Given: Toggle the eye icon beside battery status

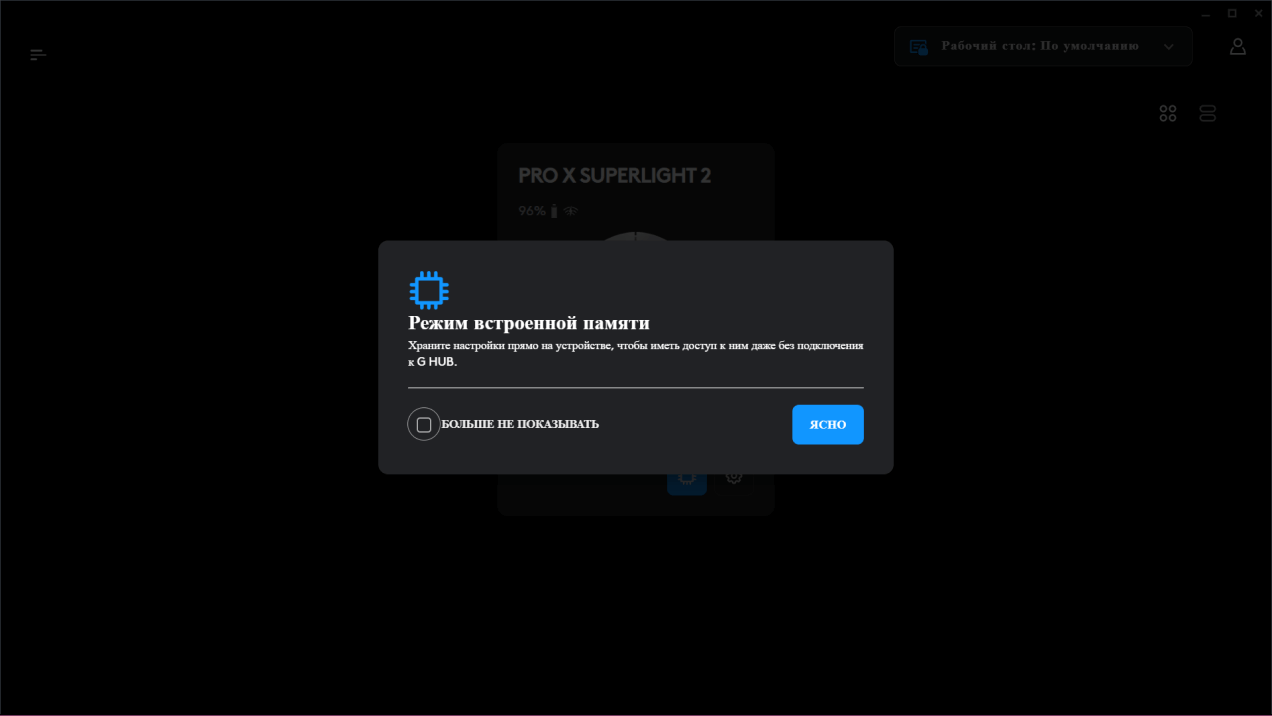Looking at the screenshot, I should point(570,211).
